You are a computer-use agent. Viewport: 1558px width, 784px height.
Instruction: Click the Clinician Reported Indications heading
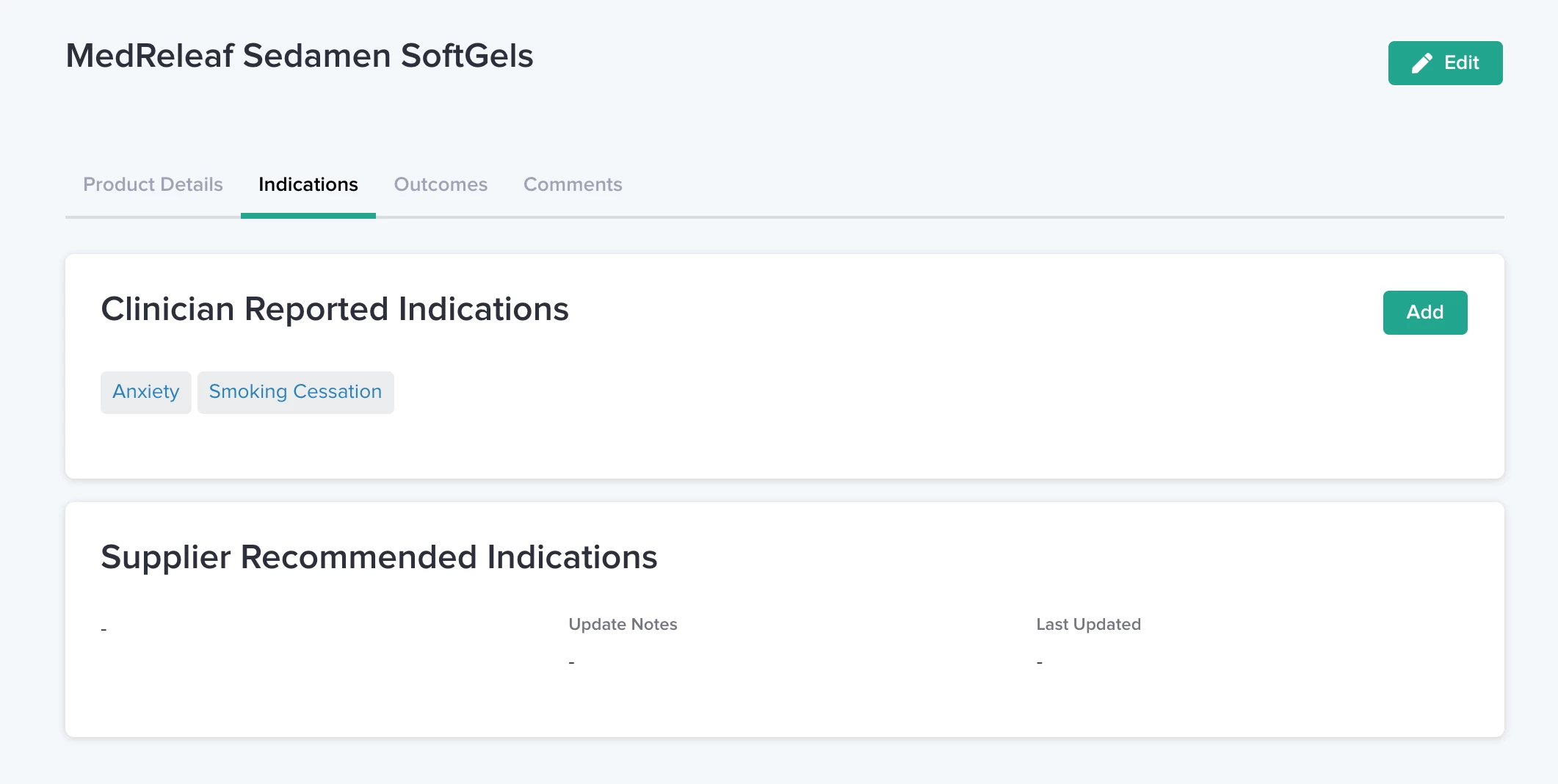[335, 309]
